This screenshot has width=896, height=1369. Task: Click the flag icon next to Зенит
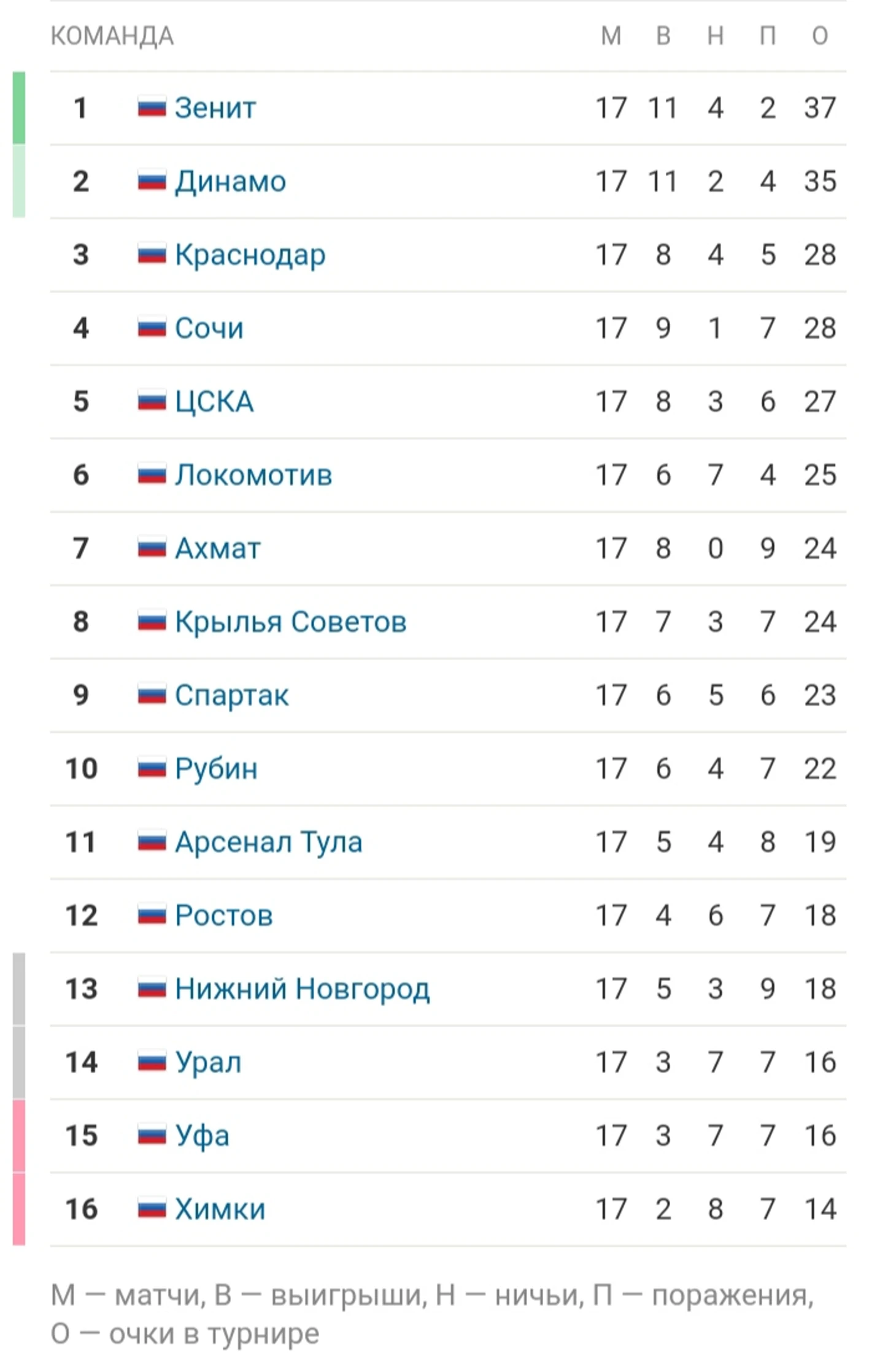pyautogui.click(x=152, y=108)
